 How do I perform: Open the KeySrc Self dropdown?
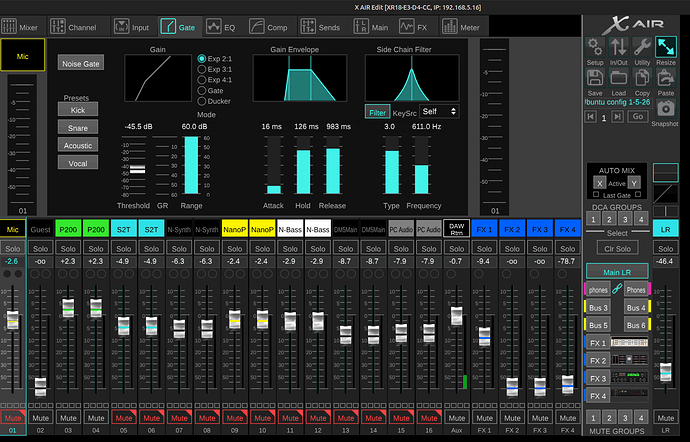440,112
